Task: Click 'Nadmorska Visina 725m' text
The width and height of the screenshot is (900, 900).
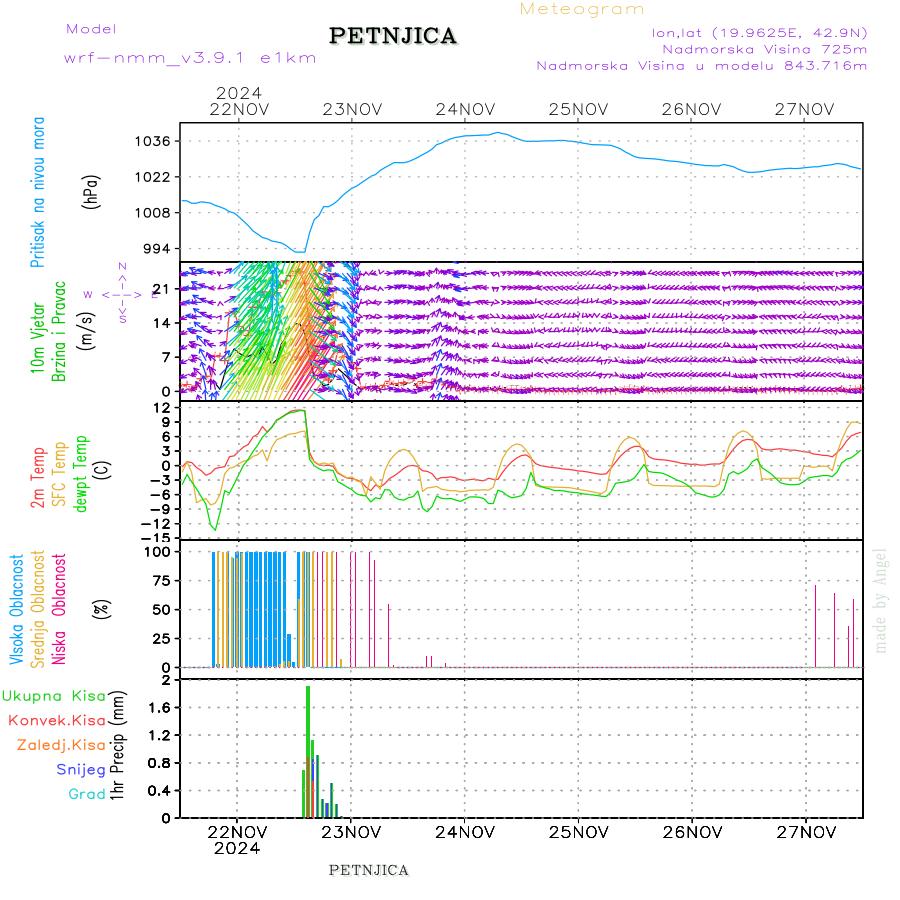Action: [765, 49]
